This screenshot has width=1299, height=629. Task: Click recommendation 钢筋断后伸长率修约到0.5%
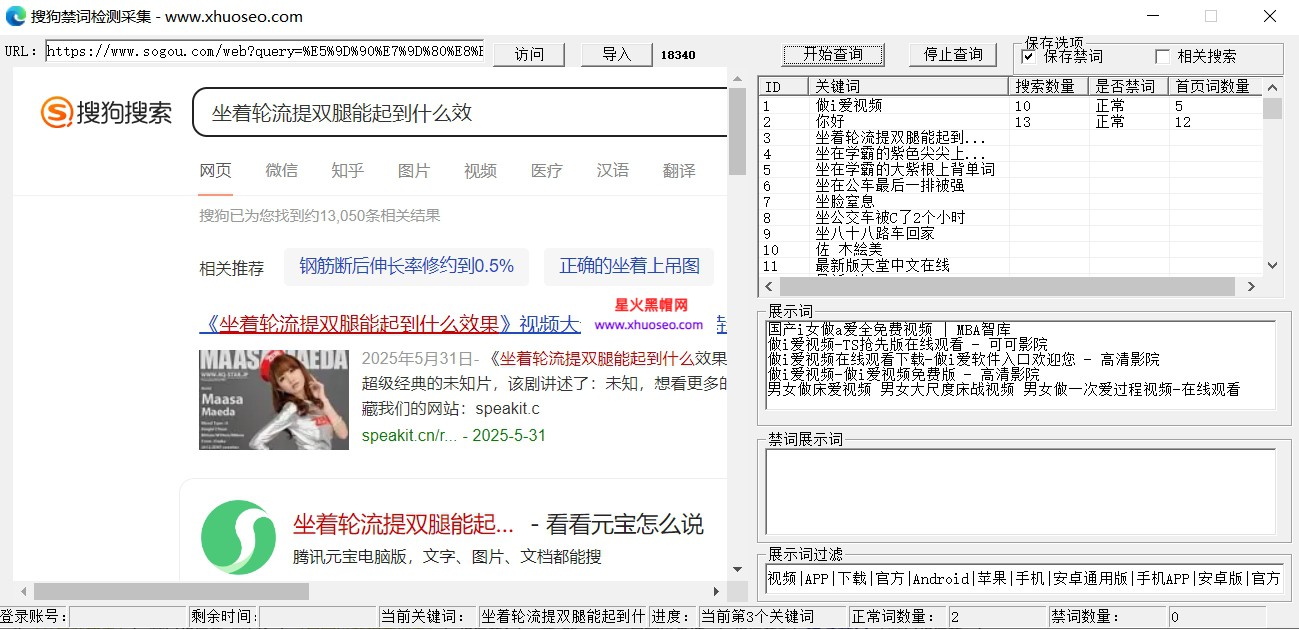tap(406, 266)
